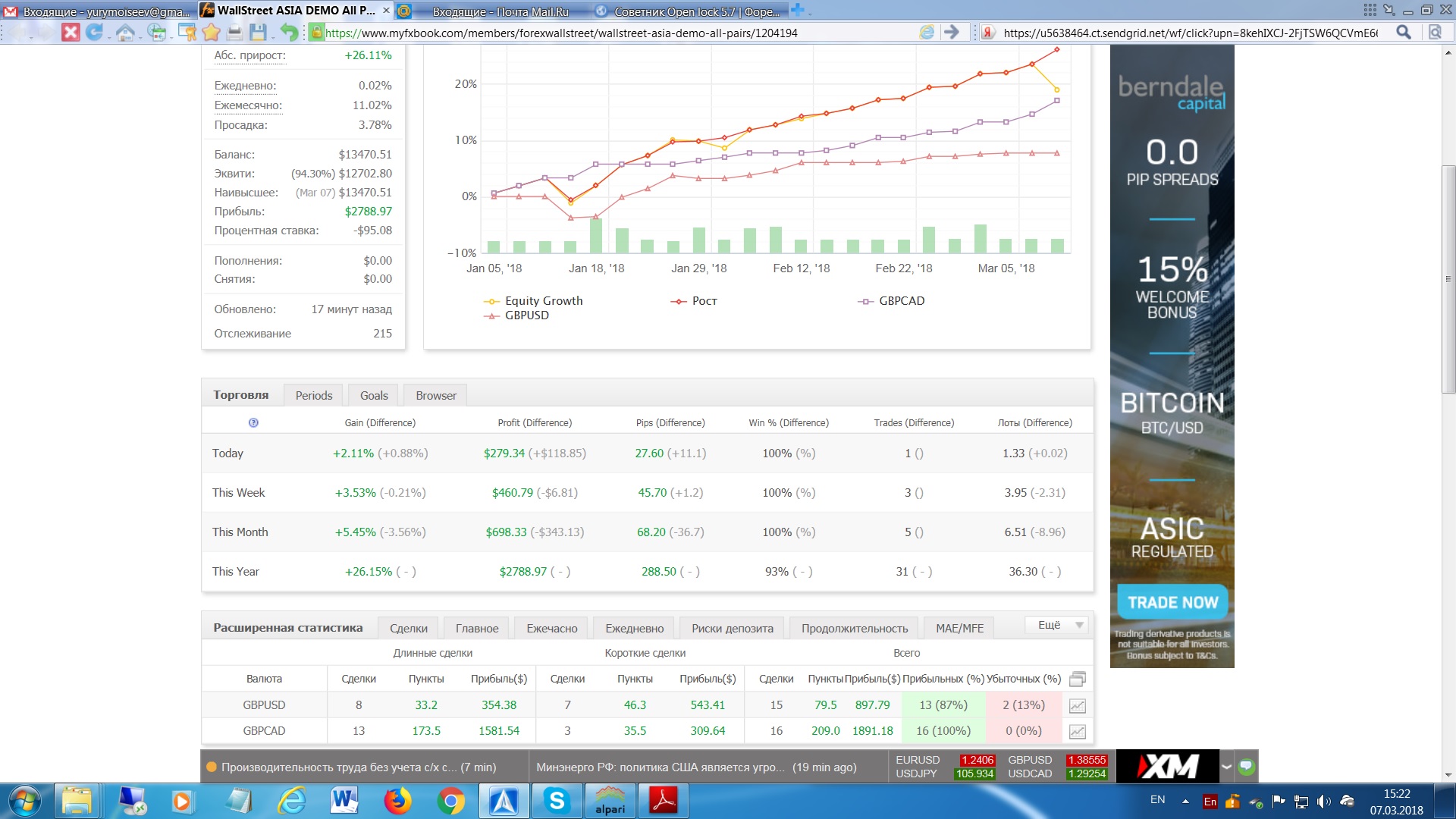Click GBPCAD currency in statistics table

point(264,731)
